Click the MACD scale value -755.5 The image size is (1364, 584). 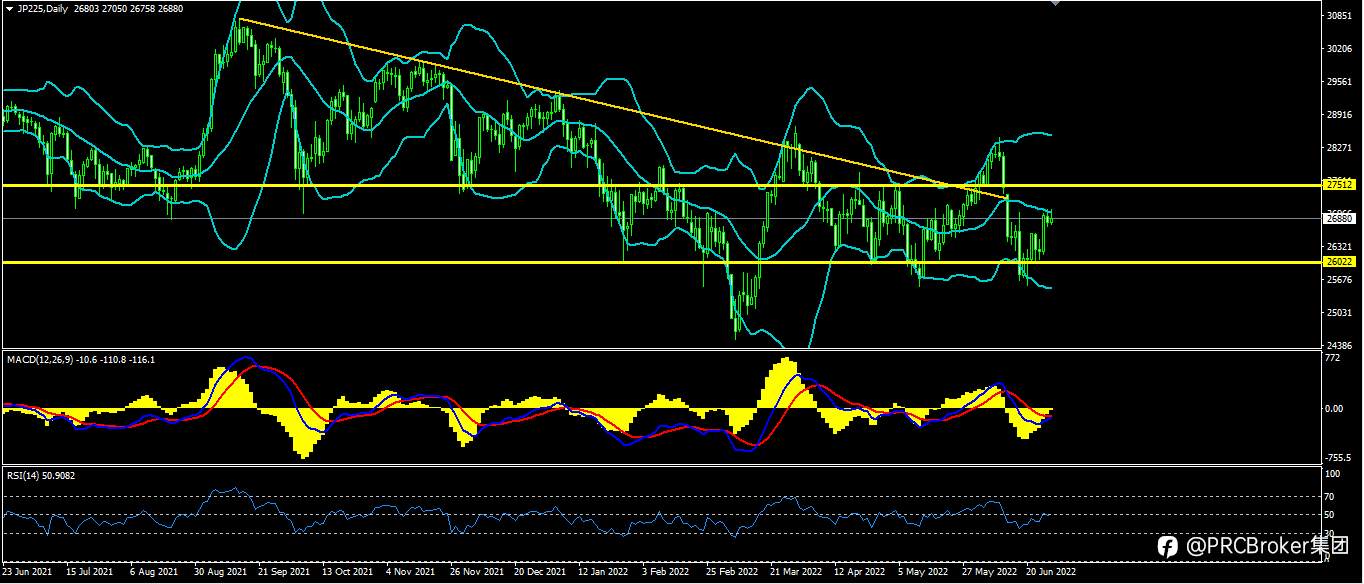pos(1339,457)
